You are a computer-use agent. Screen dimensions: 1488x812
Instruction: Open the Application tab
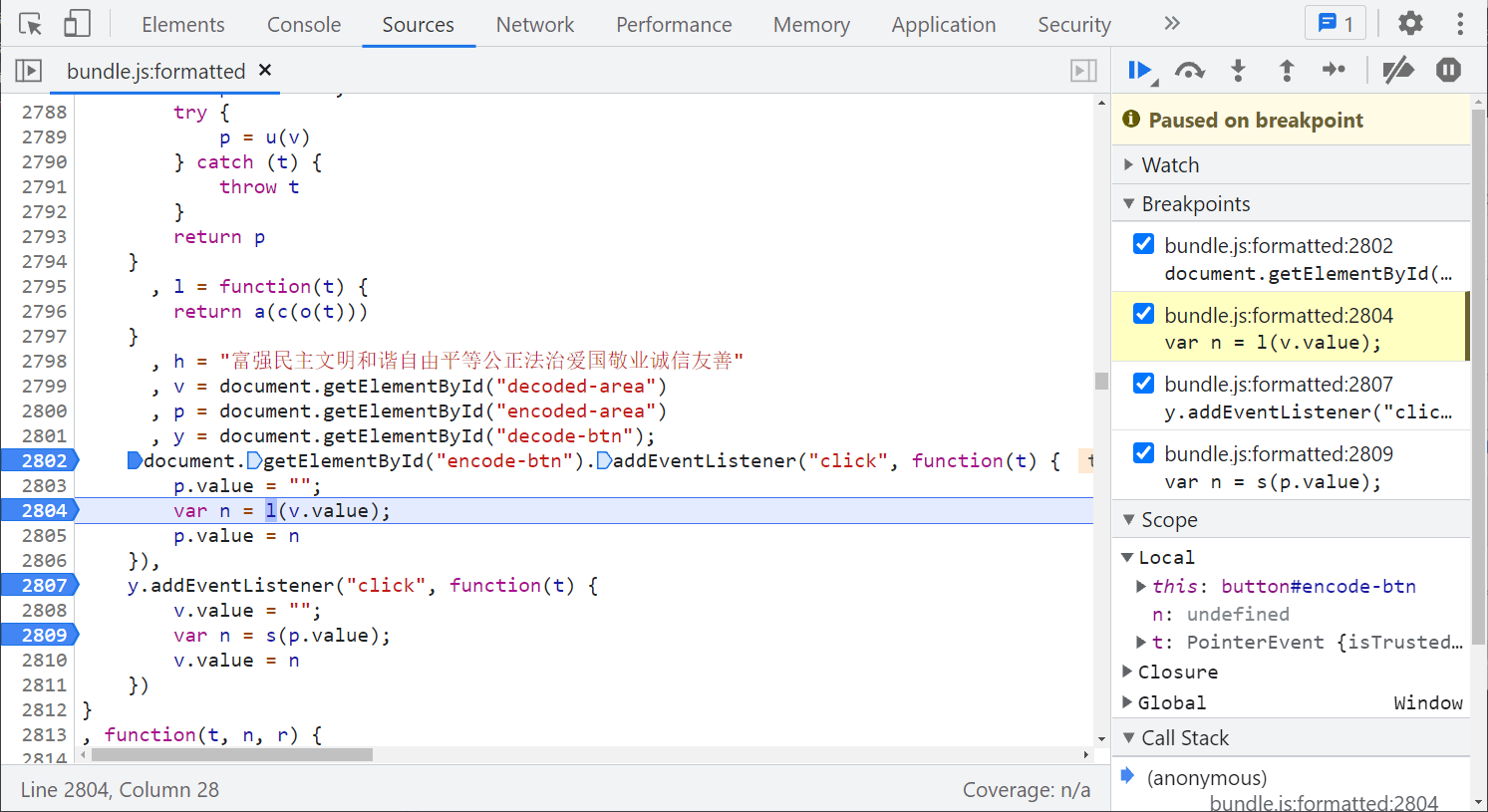(944, 24)
